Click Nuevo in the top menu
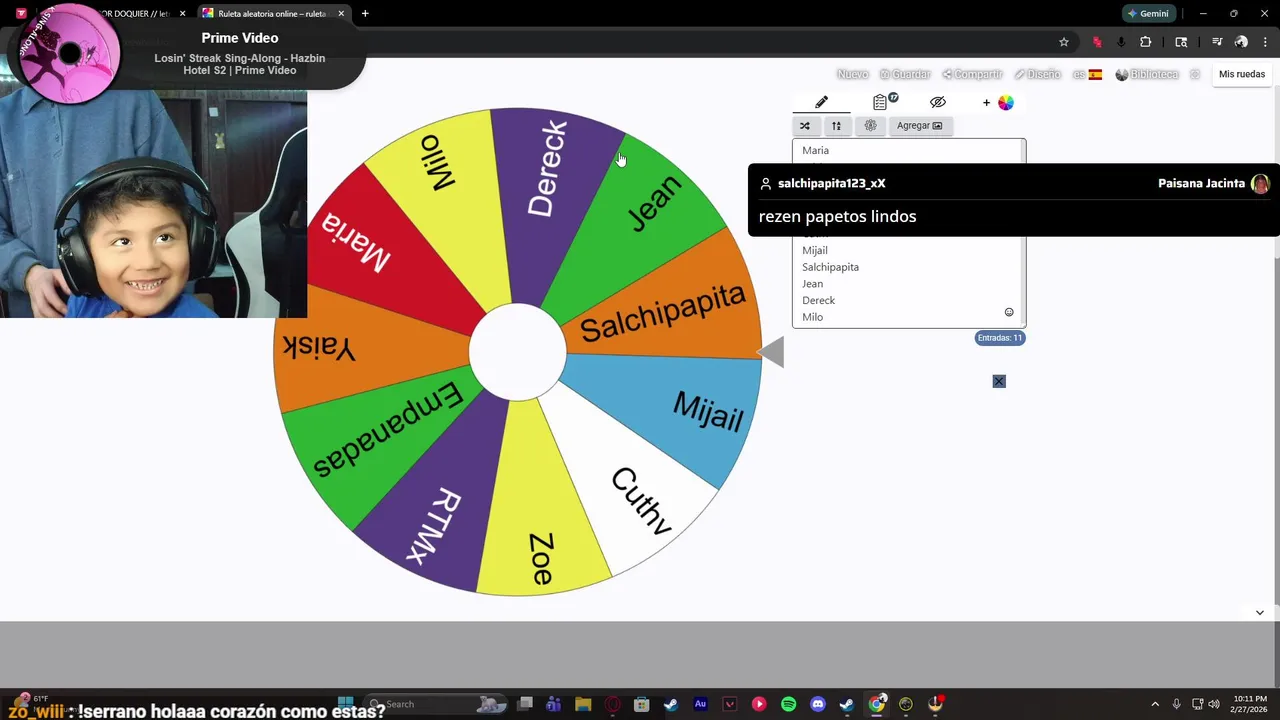Screen dimensions: 1280x720 (x=852, y=74)
